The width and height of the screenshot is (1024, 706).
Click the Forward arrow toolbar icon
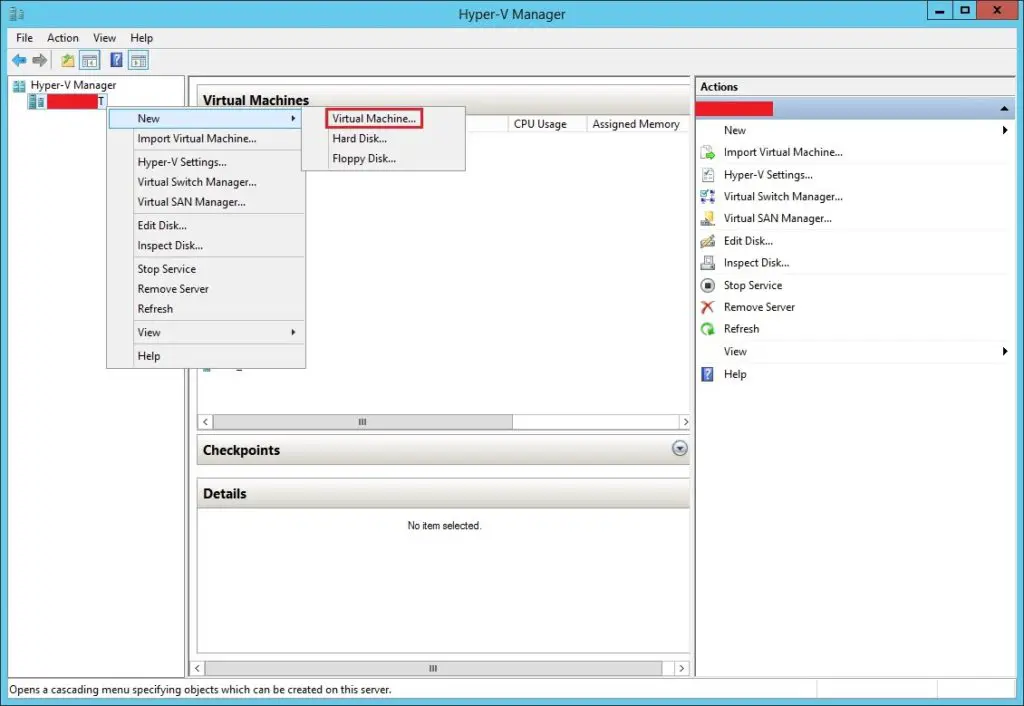point(40,61)
